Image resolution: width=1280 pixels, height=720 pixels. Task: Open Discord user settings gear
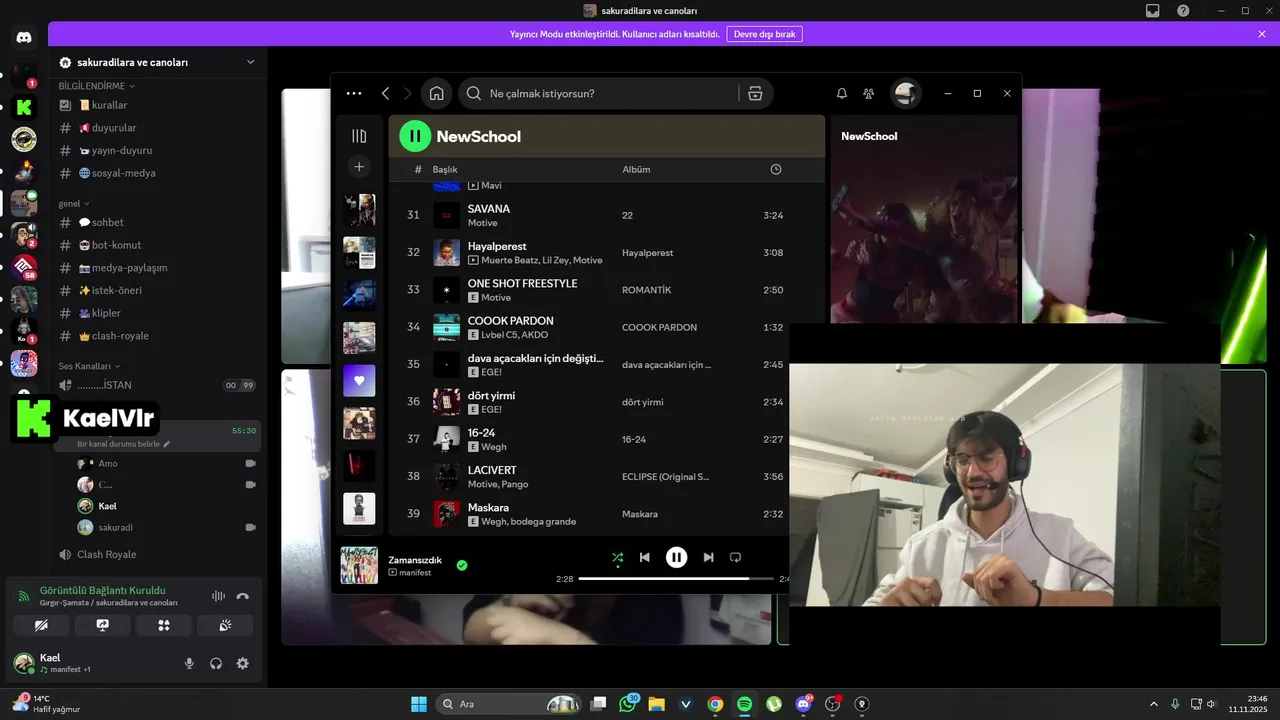coord(242,663)
